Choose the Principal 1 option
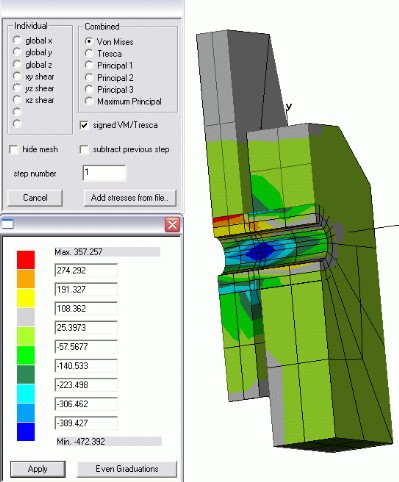The height and width of the screenshot is (482, 399). [x=89, y=66]
